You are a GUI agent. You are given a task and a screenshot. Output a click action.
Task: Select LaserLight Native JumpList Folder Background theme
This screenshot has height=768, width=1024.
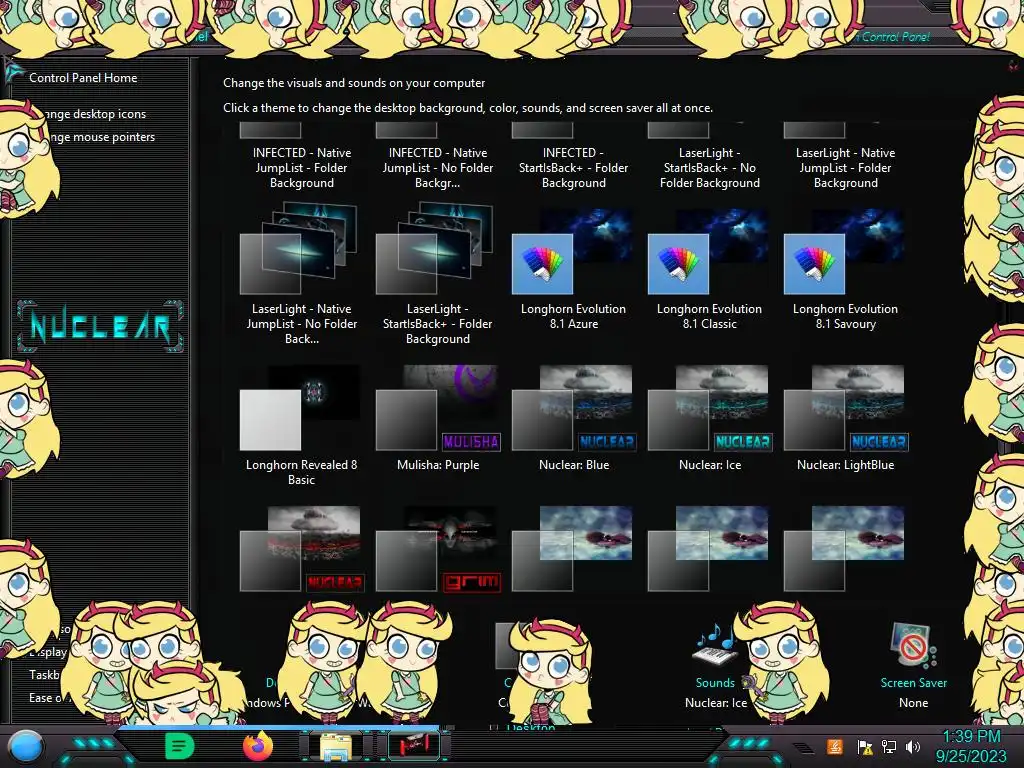tap(845, 157)
